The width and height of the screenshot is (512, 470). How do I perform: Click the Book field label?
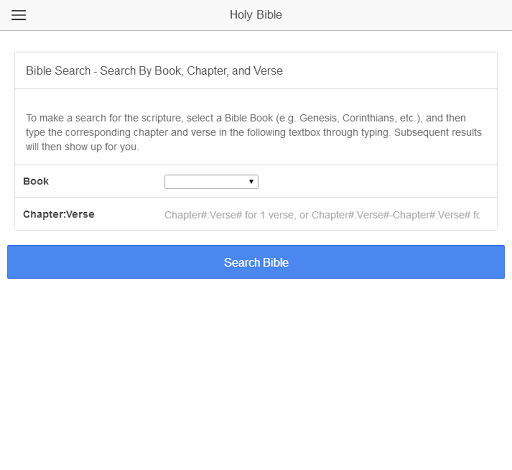(x=36, y=181)
